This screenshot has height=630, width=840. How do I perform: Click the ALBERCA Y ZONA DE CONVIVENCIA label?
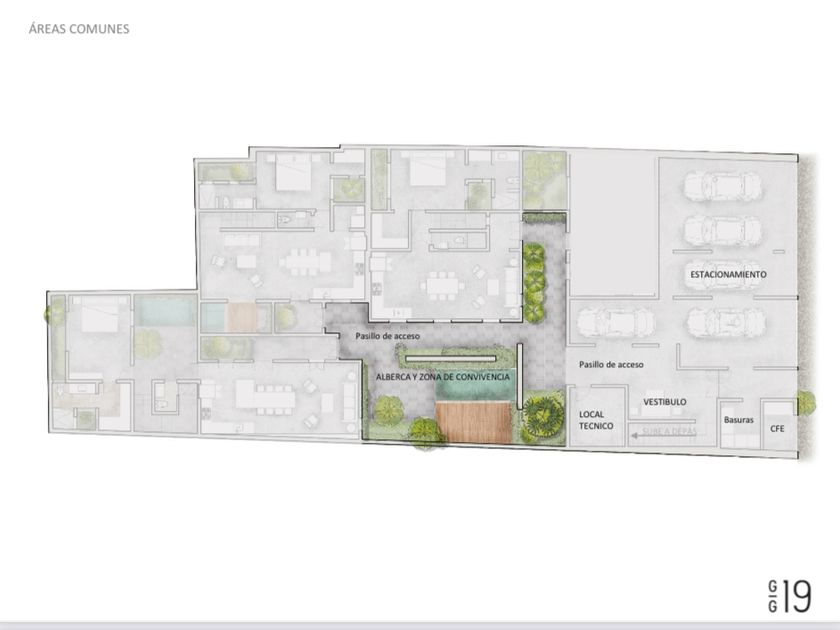click(x=442, y=377)
